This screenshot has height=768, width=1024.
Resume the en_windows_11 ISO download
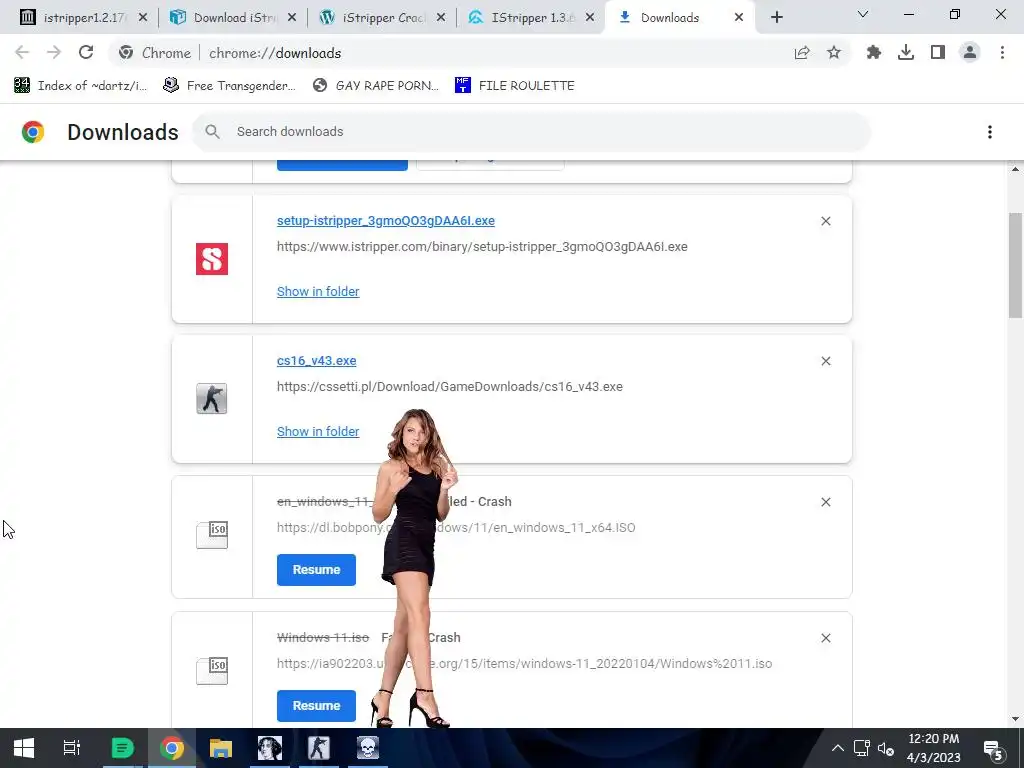316,569
